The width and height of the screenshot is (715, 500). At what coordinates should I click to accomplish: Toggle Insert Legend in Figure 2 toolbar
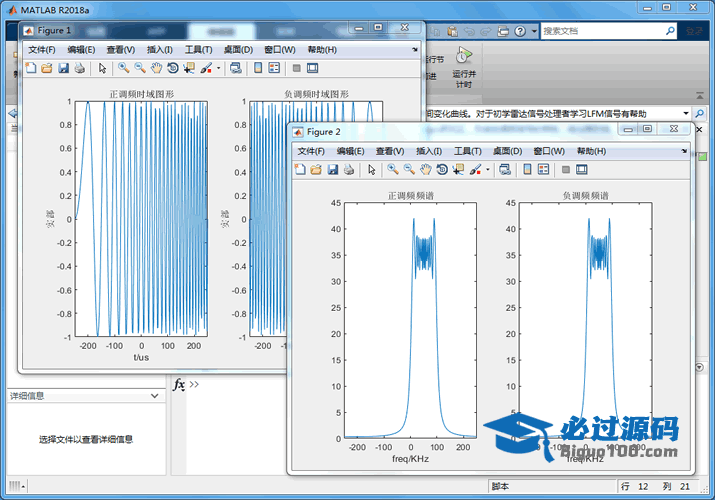click(545, 169)
